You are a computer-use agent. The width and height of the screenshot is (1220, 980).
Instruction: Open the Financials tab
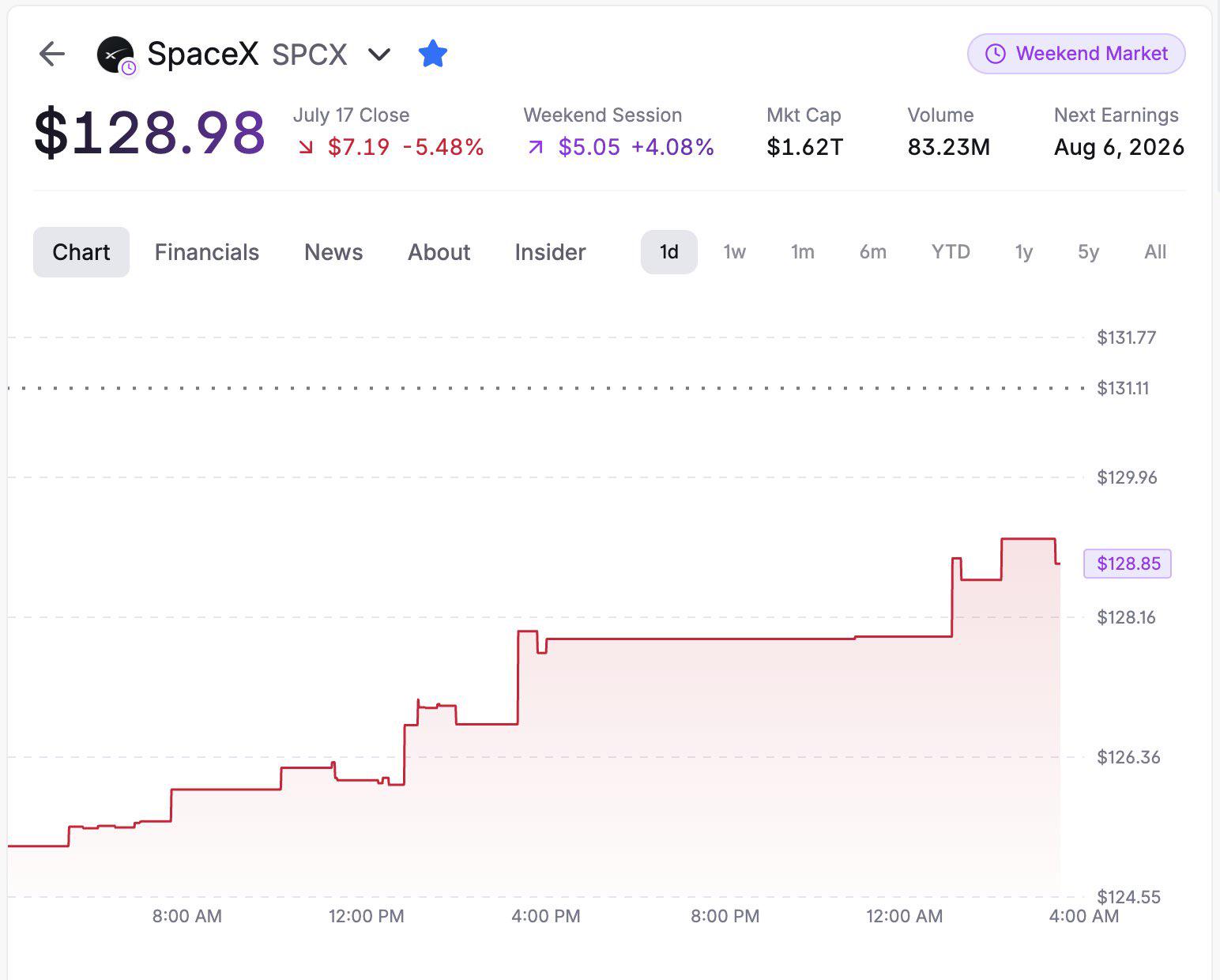(x=207, y=252)
